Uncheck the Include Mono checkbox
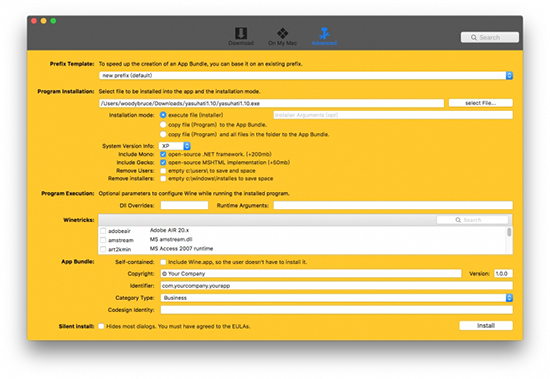550x379 pixels. point(163,154)
